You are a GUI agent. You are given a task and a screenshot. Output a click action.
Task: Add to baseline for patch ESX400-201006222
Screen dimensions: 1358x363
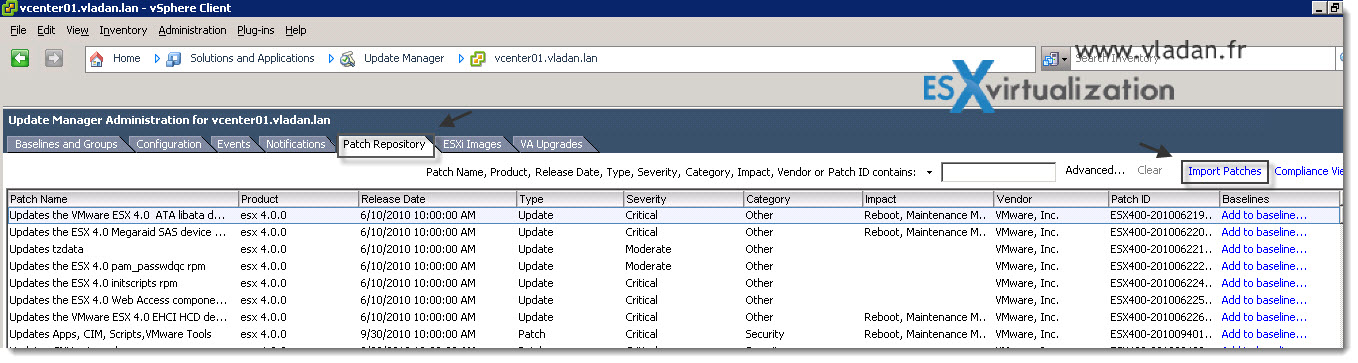point(1264,266)
